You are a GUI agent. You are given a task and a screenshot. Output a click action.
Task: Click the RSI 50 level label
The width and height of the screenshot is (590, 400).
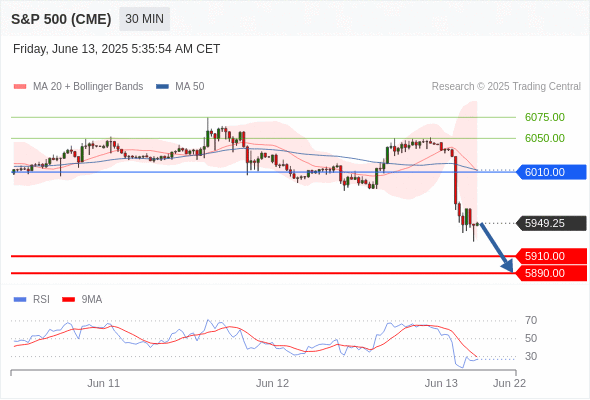click(531, 338)
